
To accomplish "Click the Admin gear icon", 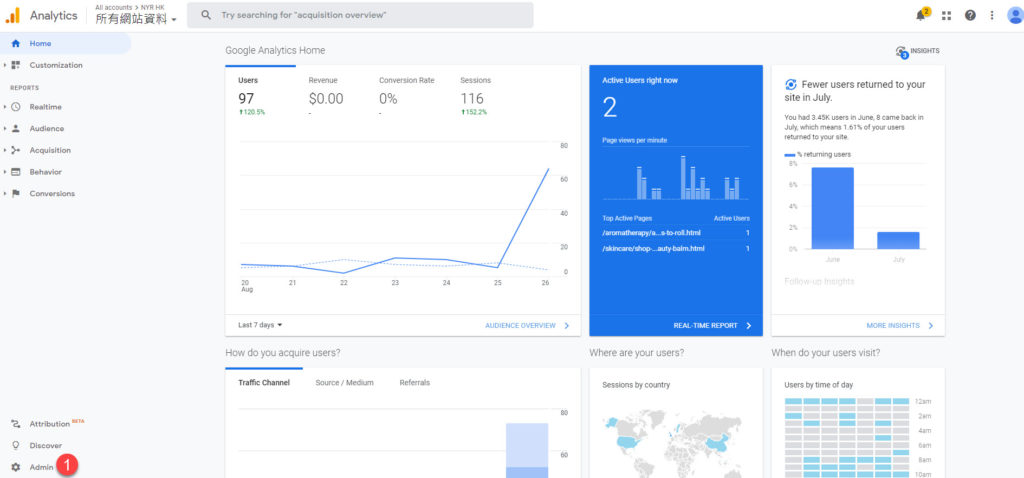I will 15,467.
